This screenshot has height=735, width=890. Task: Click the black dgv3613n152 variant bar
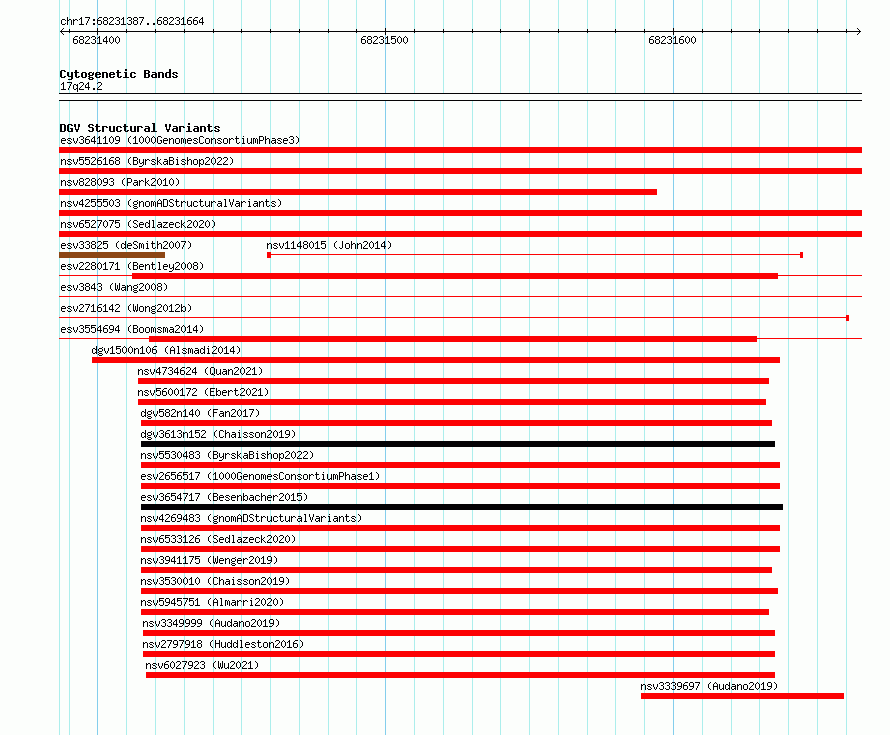point(458,444)
